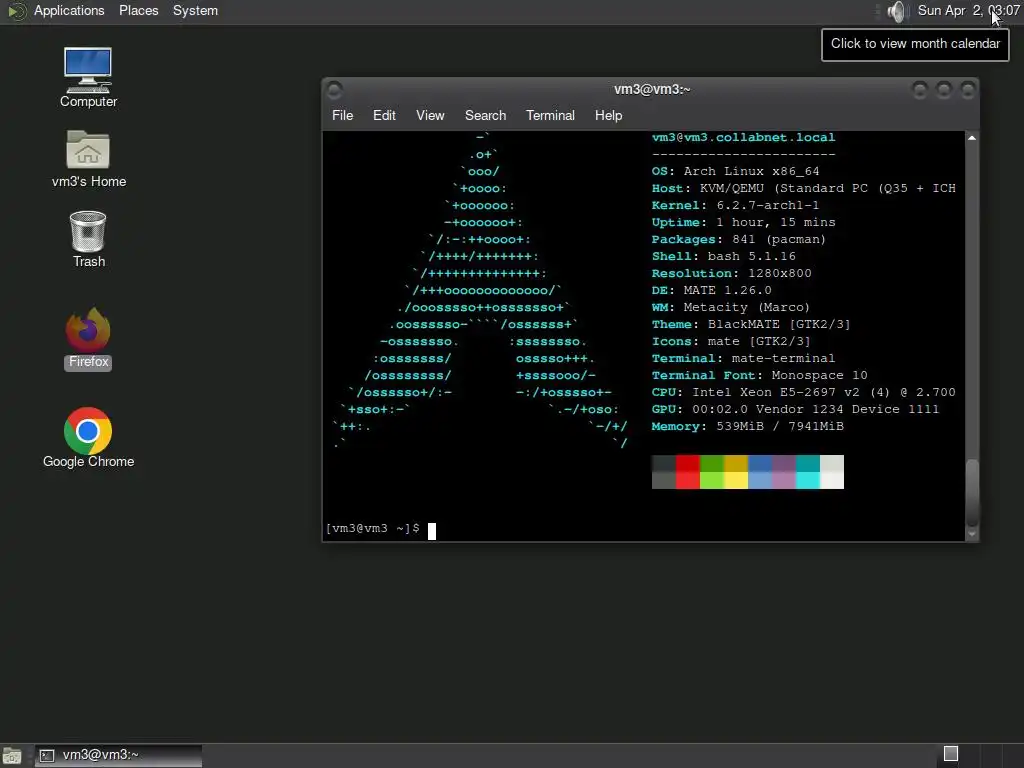Image resolution: width=1024 pixels, height=768 pixels.
Task: Open the terminal Help menu
Action: [x=608, y=116]
